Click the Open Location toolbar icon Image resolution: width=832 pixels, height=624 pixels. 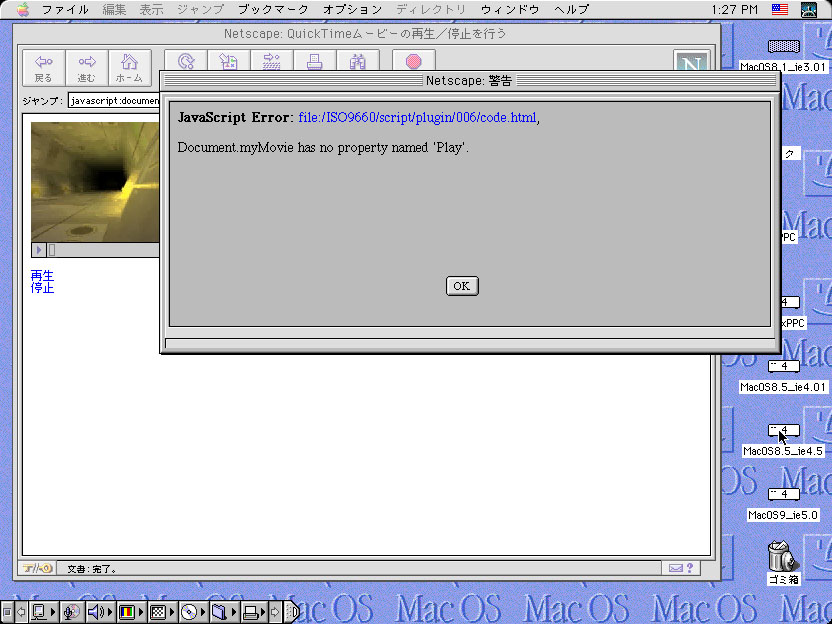click(x=272, y=61)
